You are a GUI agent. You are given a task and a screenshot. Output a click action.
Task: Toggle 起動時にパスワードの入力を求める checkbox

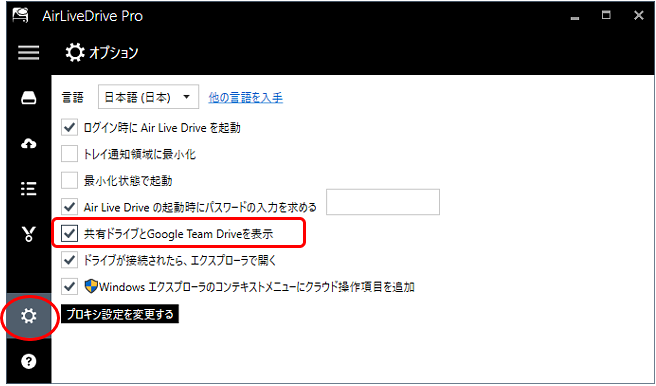point(69,207)
